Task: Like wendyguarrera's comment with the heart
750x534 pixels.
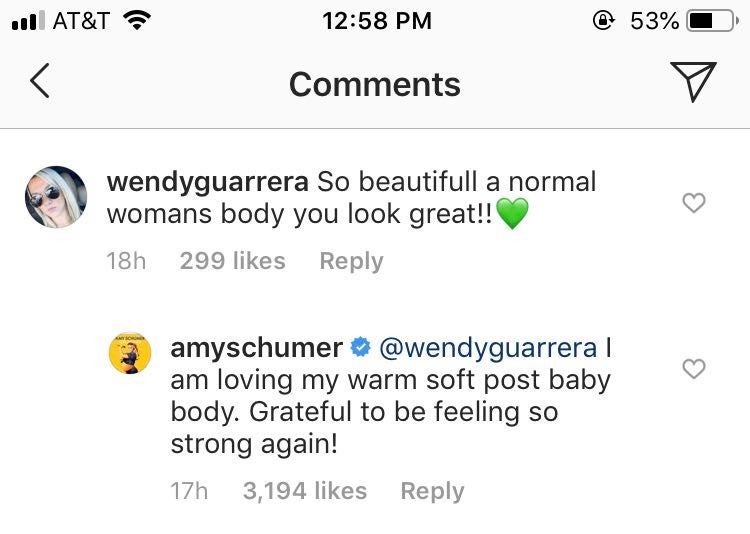Action: tap(693, 203)
